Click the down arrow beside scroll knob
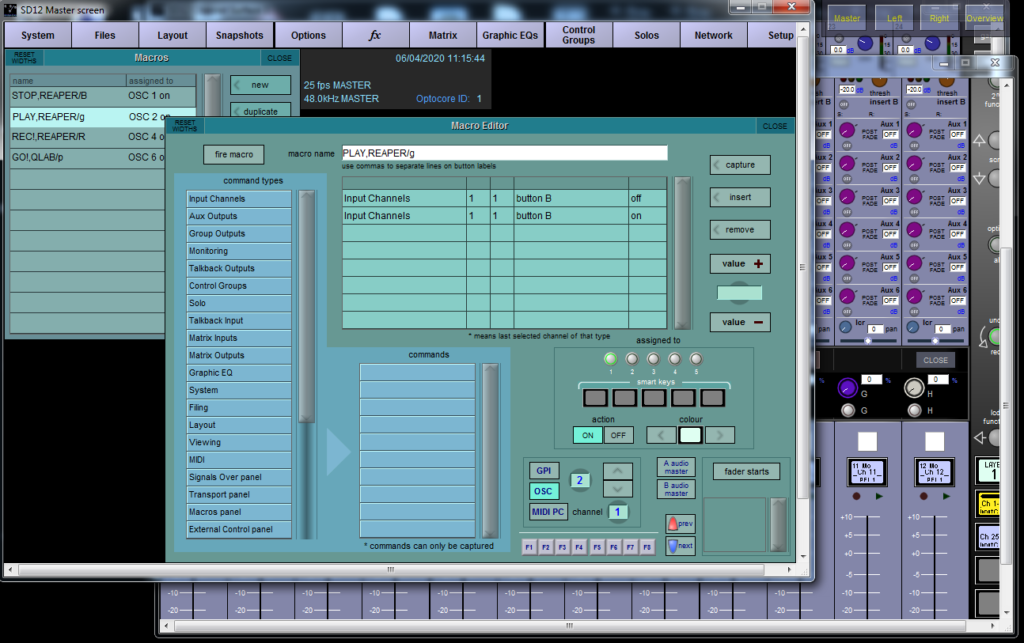Viewport: 1024px width, 643px height. click(980, 178)
